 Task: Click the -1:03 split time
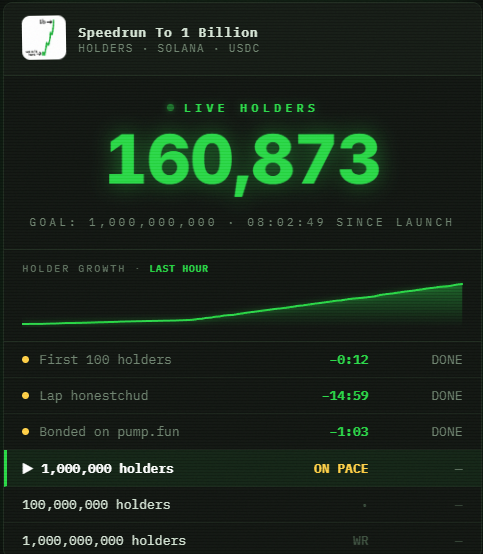coord(349,432)
